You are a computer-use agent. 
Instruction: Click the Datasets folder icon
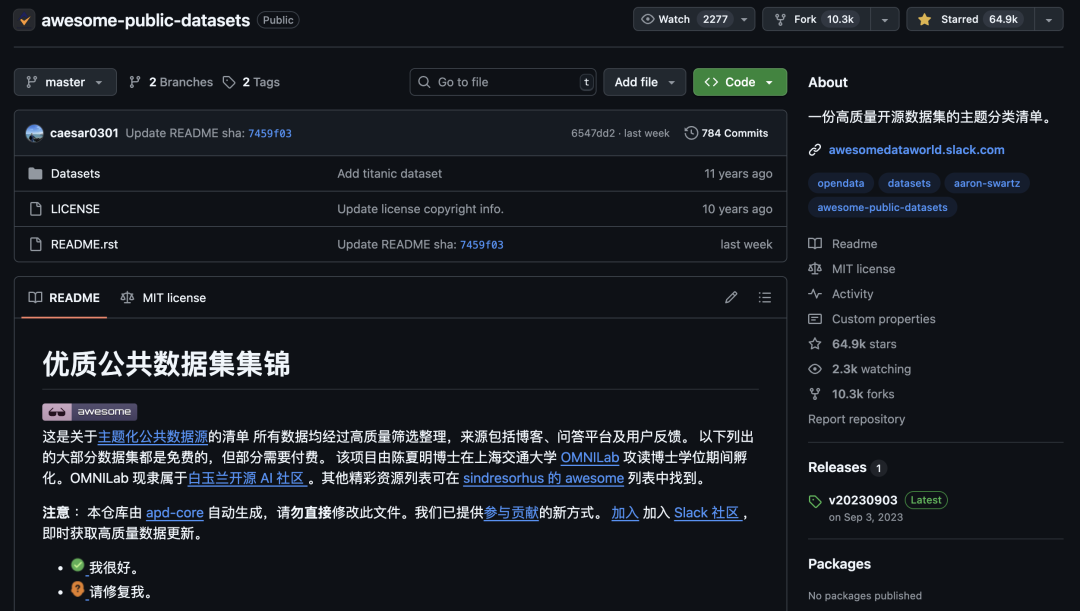click(x=35, y=174)
